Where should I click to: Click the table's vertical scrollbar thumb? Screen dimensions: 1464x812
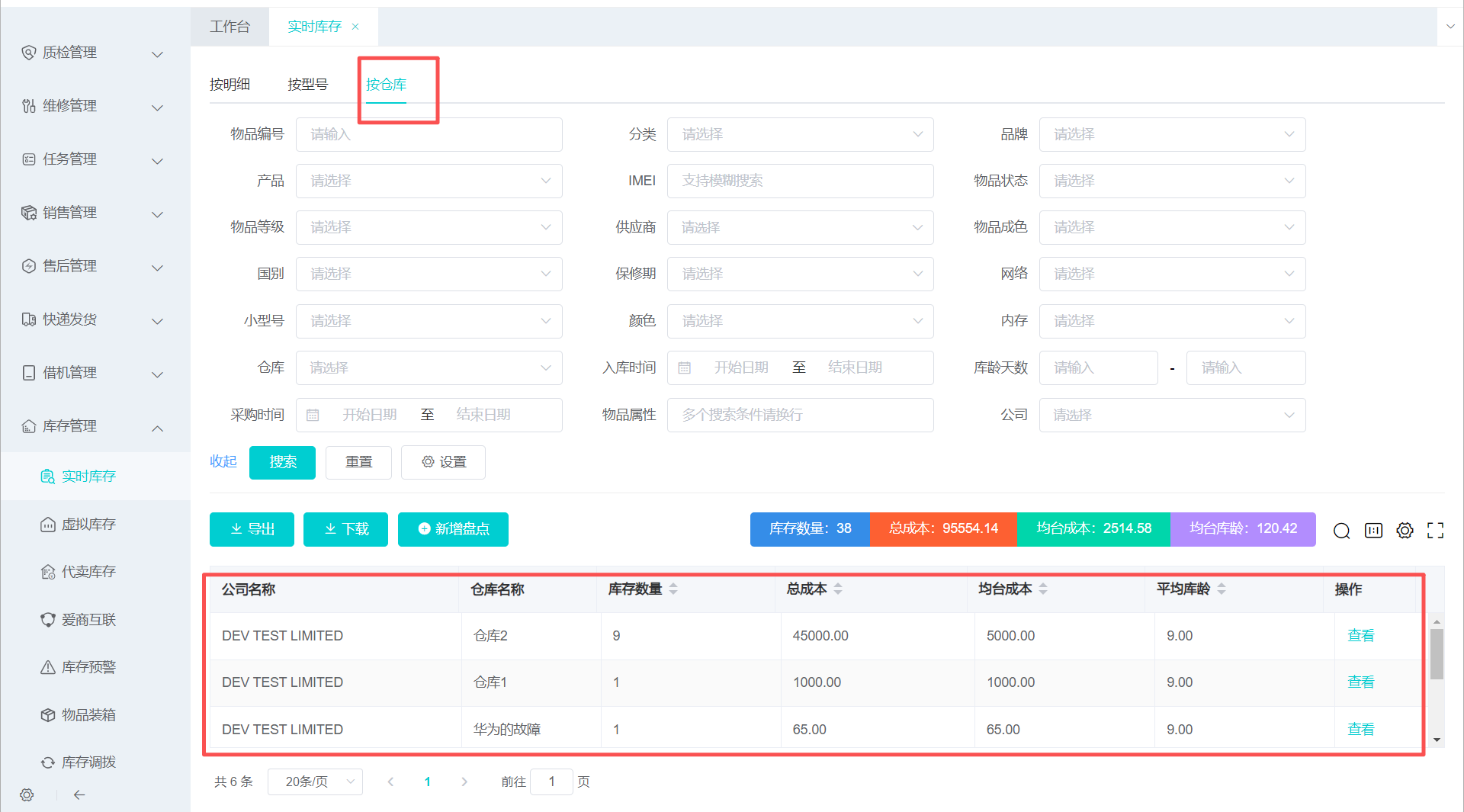click(x=1437, y=653)
